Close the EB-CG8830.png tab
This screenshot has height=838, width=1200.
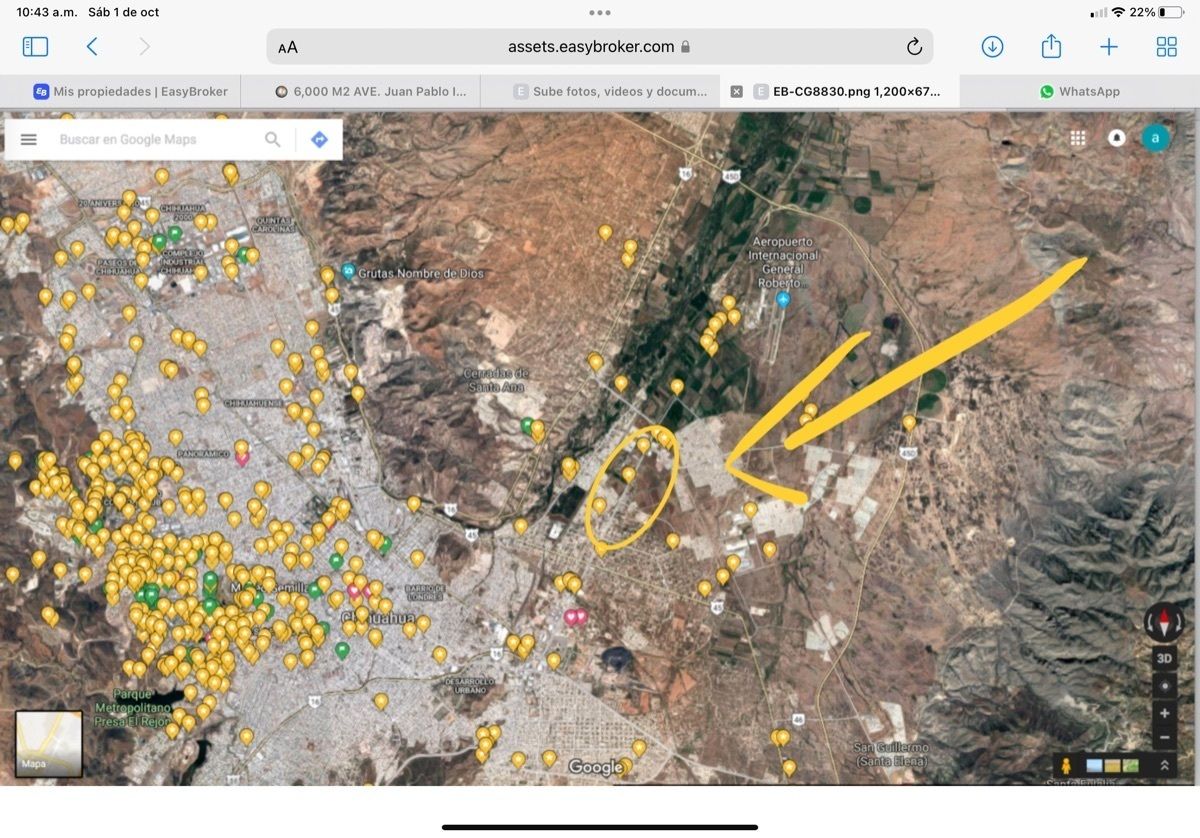(737, 91)
